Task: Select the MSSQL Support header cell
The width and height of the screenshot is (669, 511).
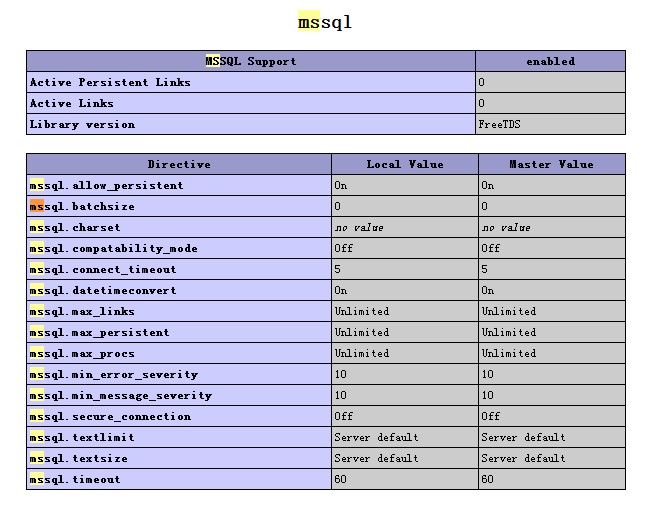Action: click(x=251, y=61)
